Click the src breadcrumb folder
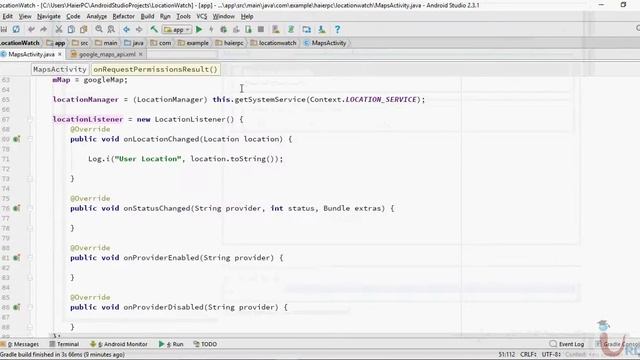The width and height of the screenshot is (640, 360). point(80,43)
